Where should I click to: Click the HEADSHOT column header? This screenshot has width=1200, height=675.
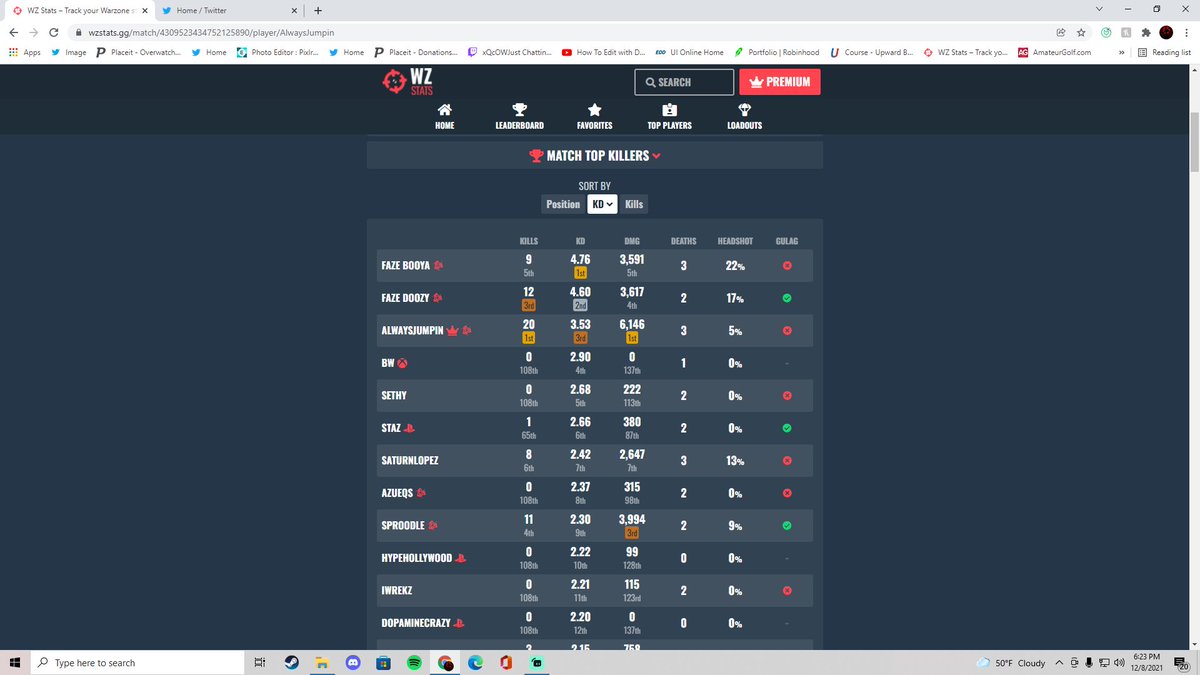click(x=735, y=241)
